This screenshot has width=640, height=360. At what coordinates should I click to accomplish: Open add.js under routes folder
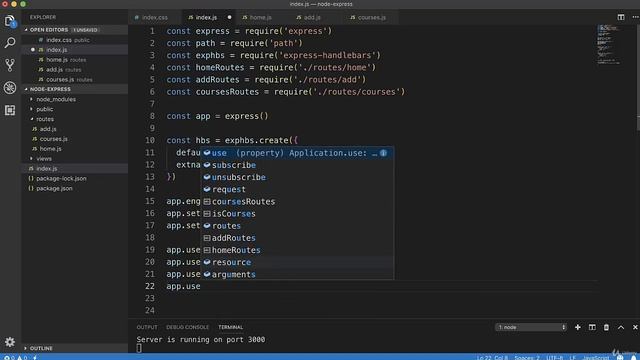click(75, 129)
